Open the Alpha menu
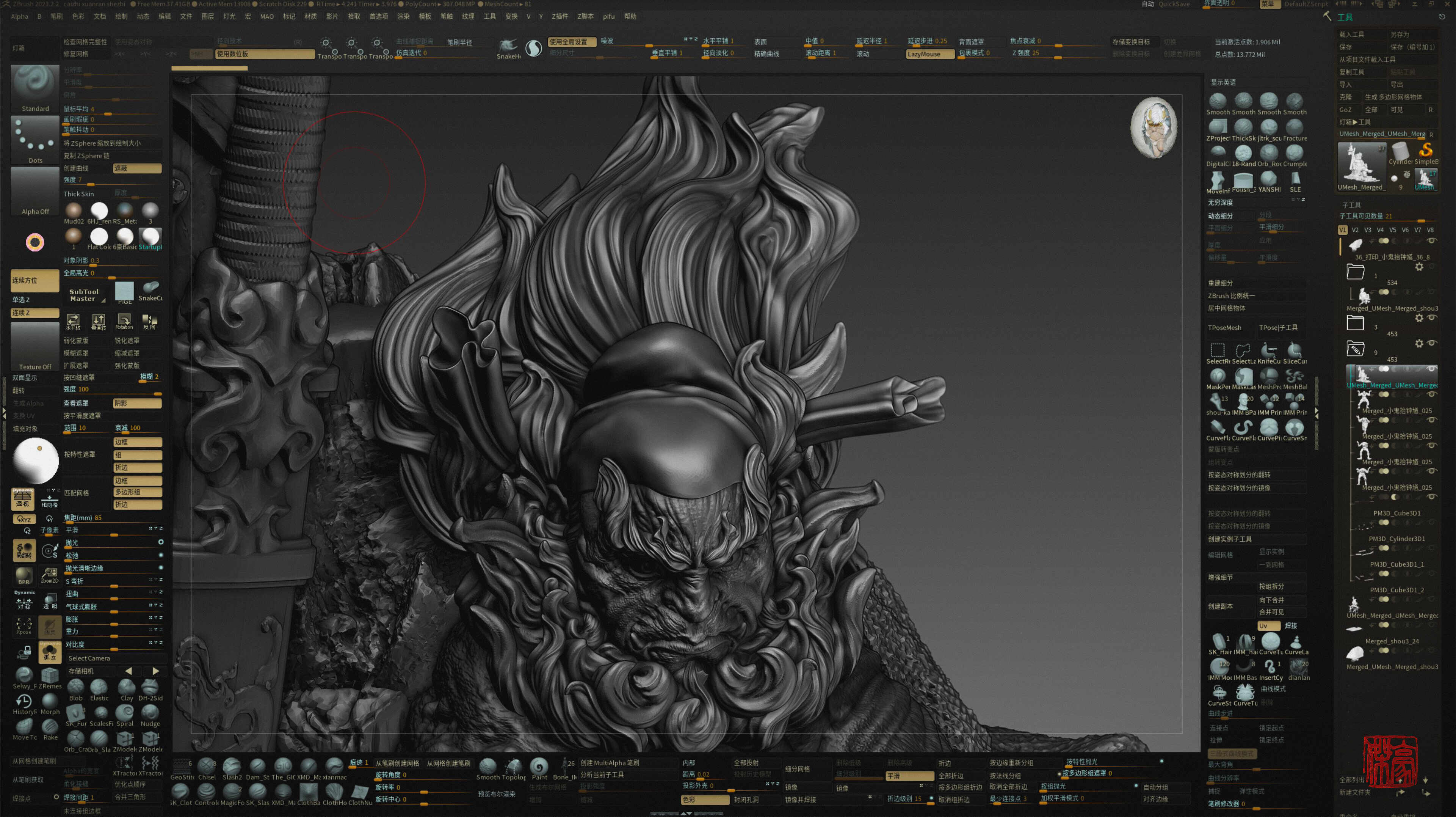Image resolution: width=1456 pixels, height=817 pixels. (19, 16)
